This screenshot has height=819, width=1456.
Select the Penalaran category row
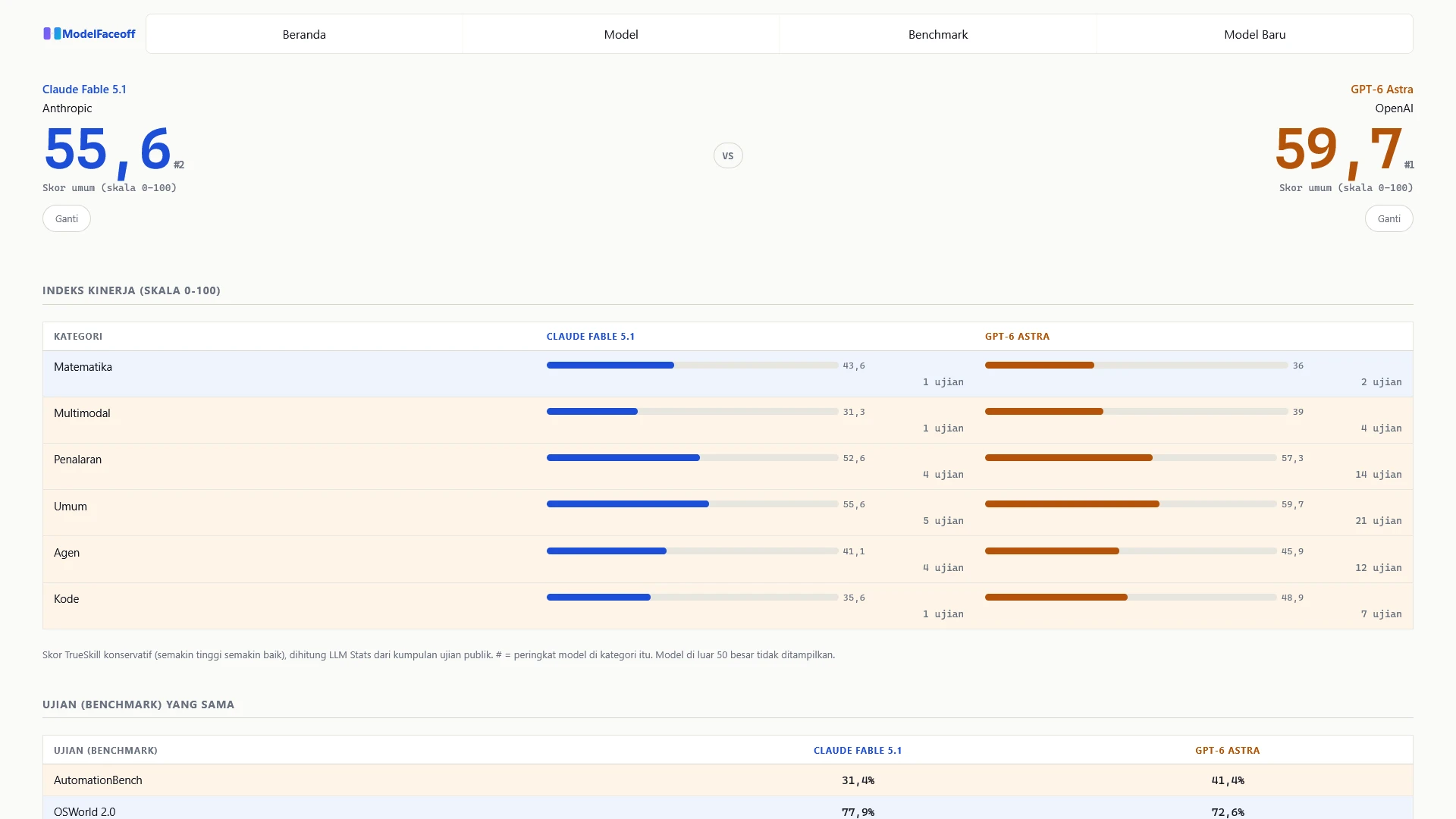(728, 466)
